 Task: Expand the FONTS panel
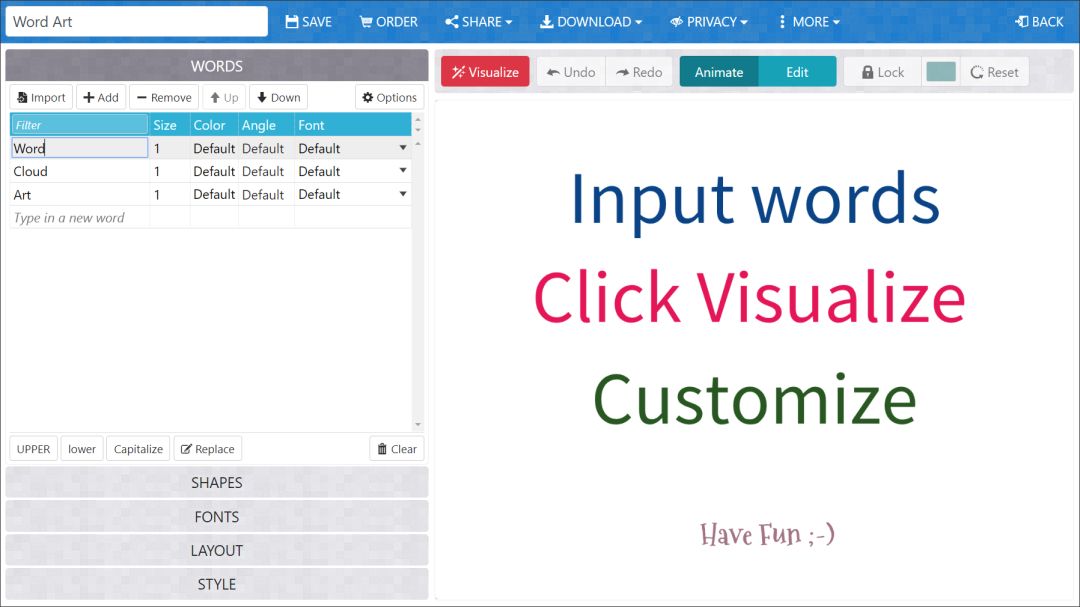point(216,517)
